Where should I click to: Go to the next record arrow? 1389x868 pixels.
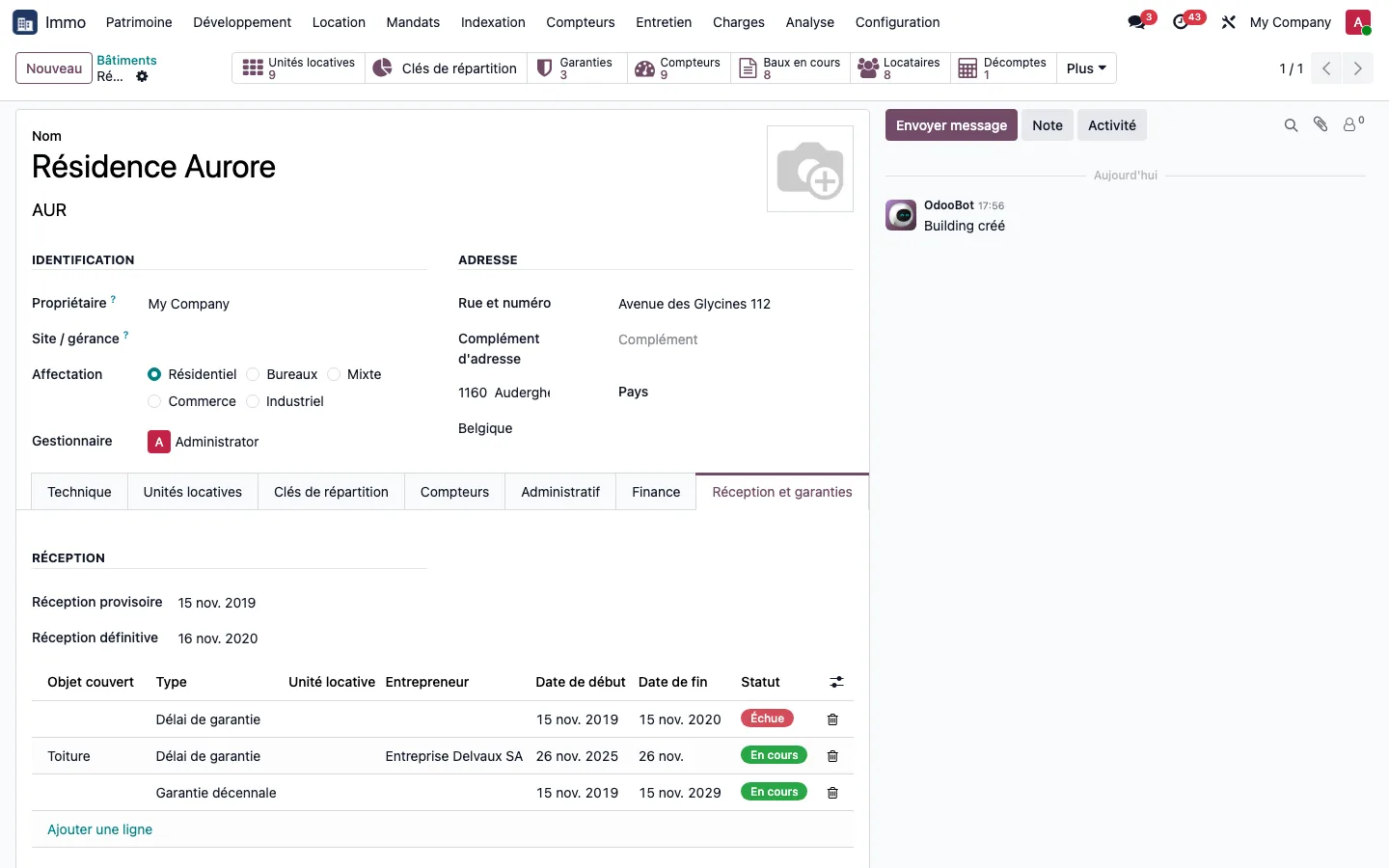tap(1357, 68)
